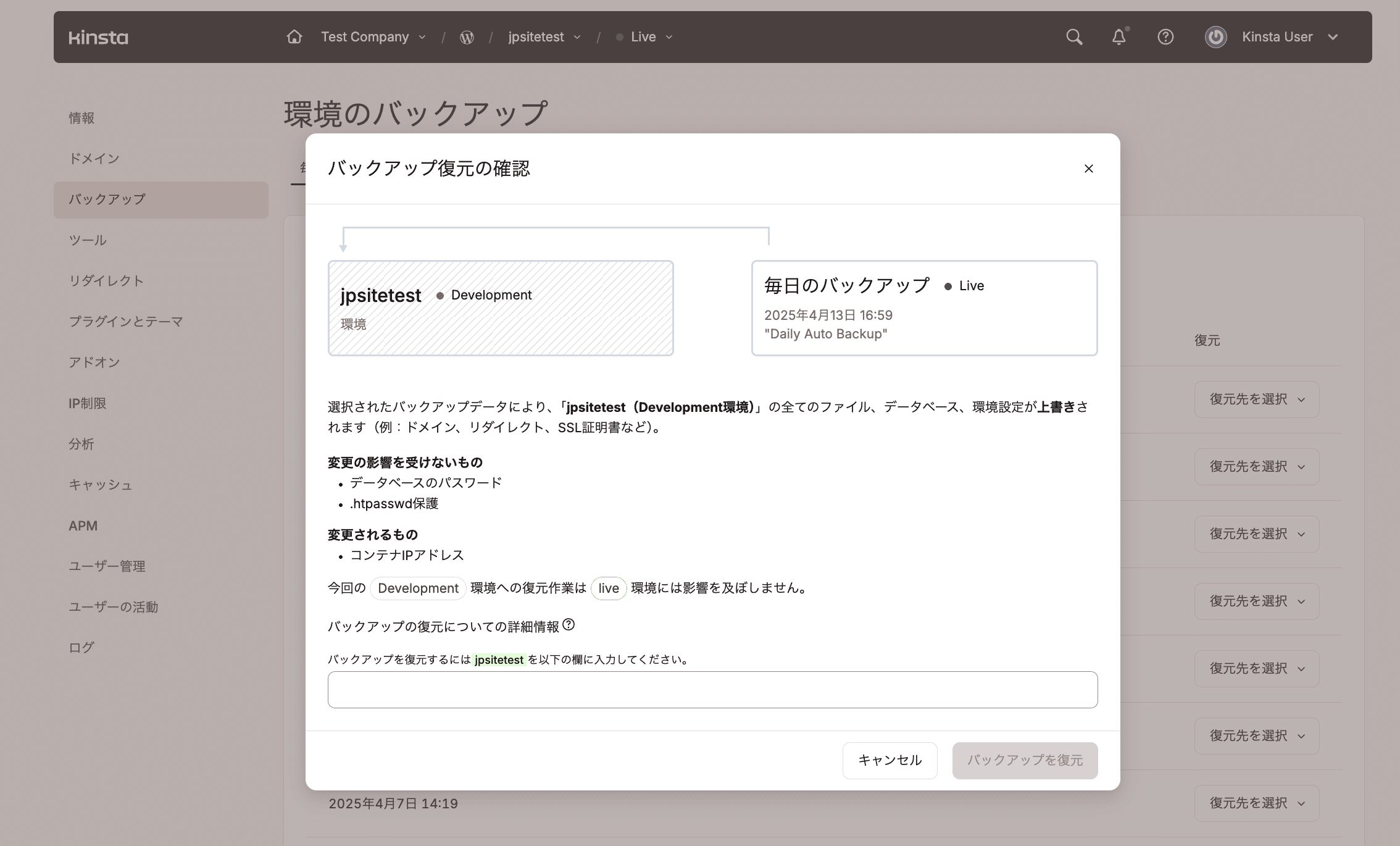Viewport: 1400px width, 846px height.
Task: Open the Test Company dropdown
Action: pos(373,36)
